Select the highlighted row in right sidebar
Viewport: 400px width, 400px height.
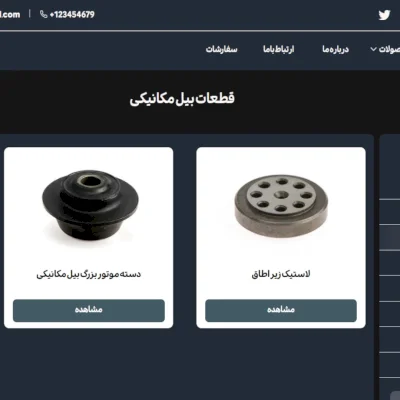[390, 237]
